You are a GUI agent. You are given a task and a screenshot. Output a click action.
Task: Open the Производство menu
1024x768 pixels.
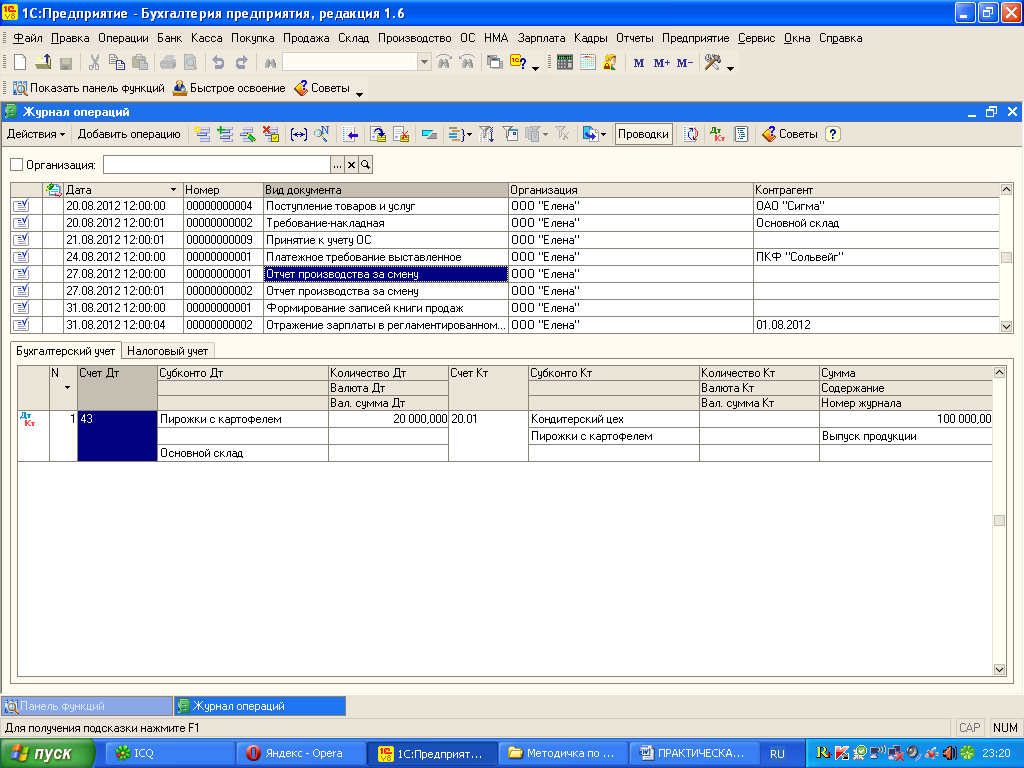click(415, 39)
